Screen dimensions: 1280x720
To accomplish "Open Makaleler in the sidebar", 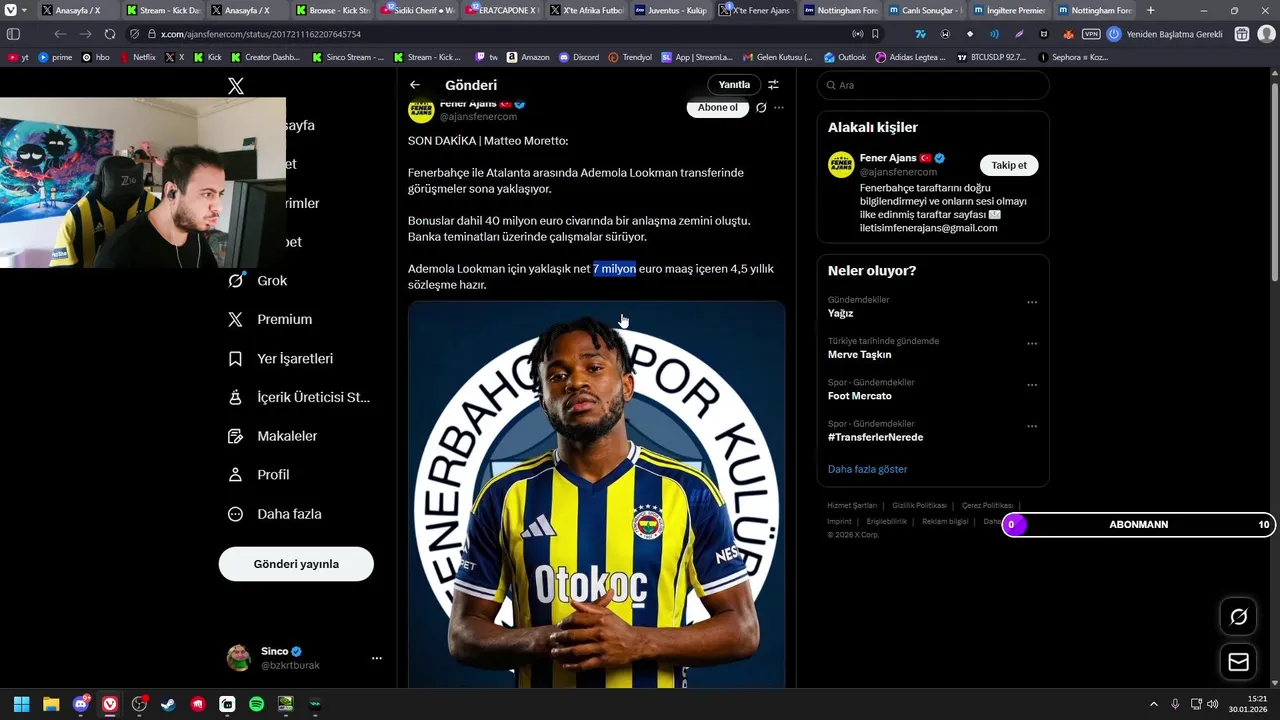I will pyautogui.click(x=273, y=436).
